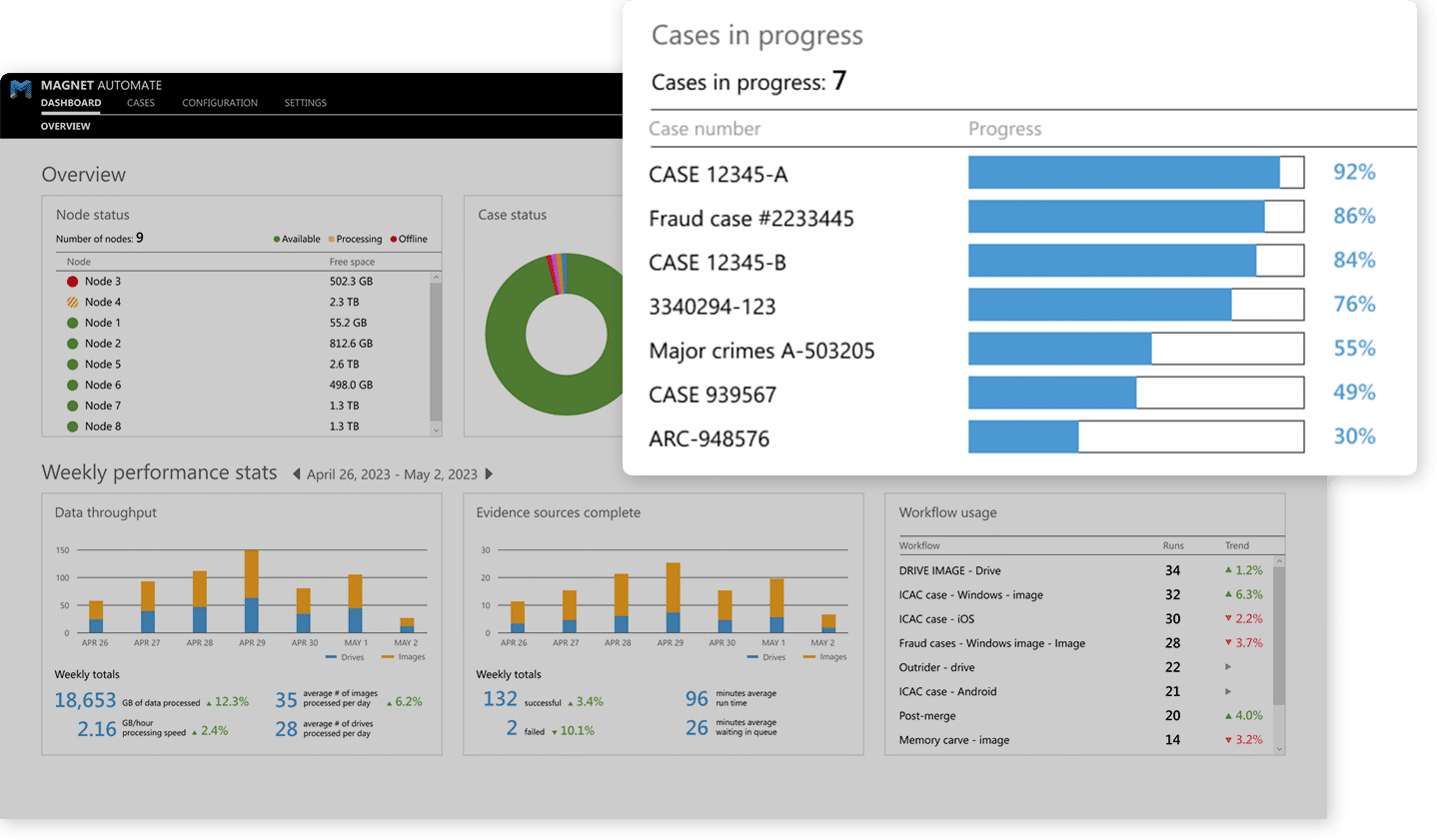
Task: Click the red down trend arrow for ICAC case - iOS
Action: (x=1228, y=619)
